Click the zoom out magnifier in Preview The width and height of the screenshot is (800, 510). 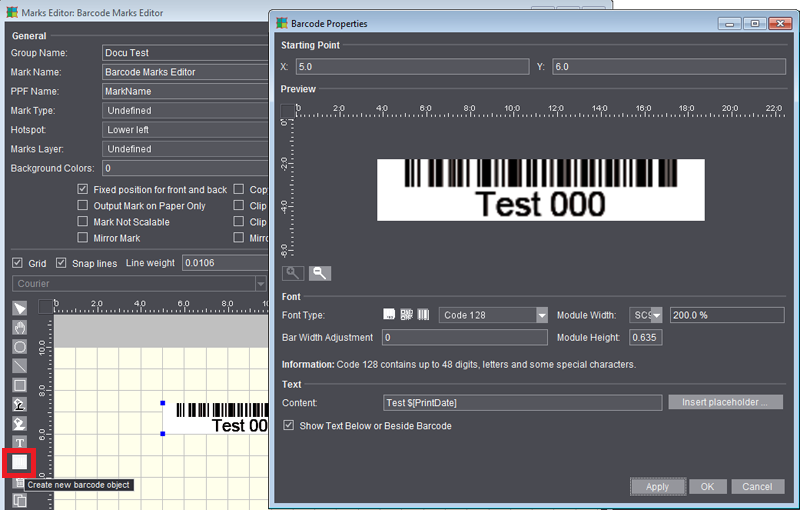(319, 273)
